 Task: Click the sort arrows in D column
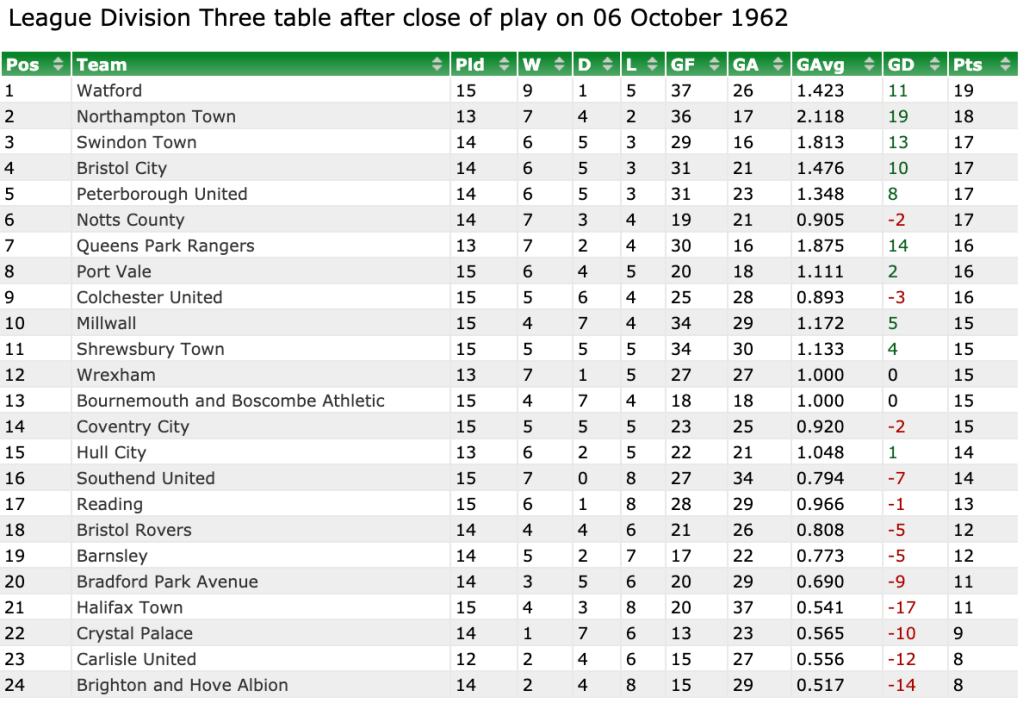point(610,65)
